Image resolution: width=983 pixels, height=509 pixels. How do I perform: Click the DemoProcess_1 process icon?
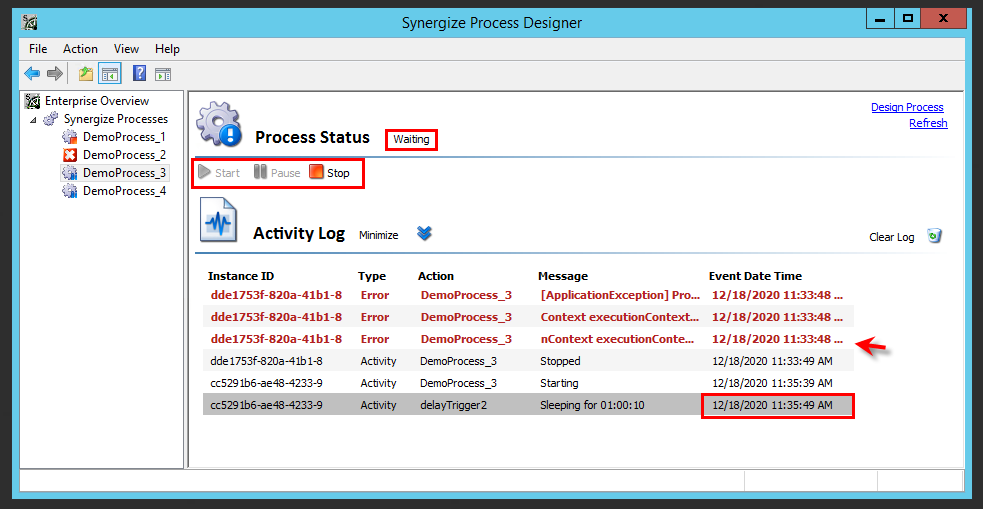coord(70,137)
